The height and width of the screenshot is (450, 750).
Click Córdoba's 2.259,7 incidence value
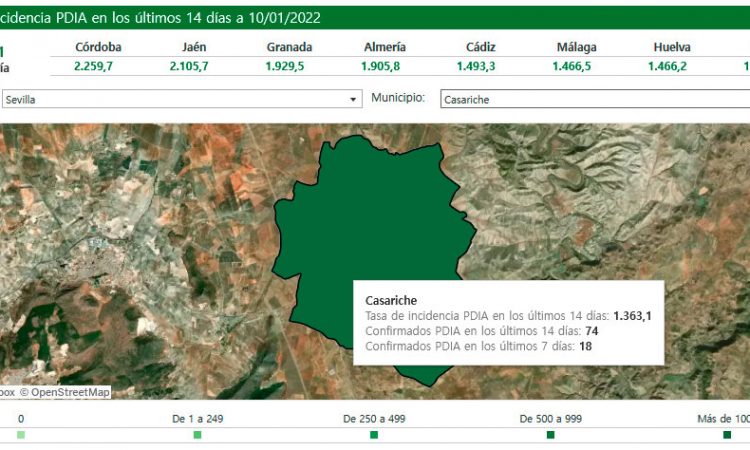click(x=98, y=66)
